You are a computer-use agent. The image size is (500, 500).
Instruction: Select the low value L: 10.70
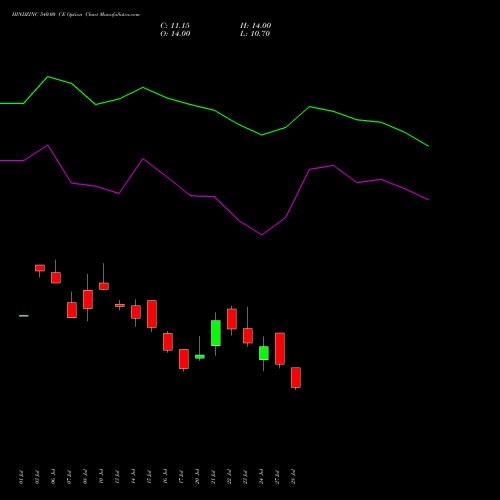coord(255,34)
